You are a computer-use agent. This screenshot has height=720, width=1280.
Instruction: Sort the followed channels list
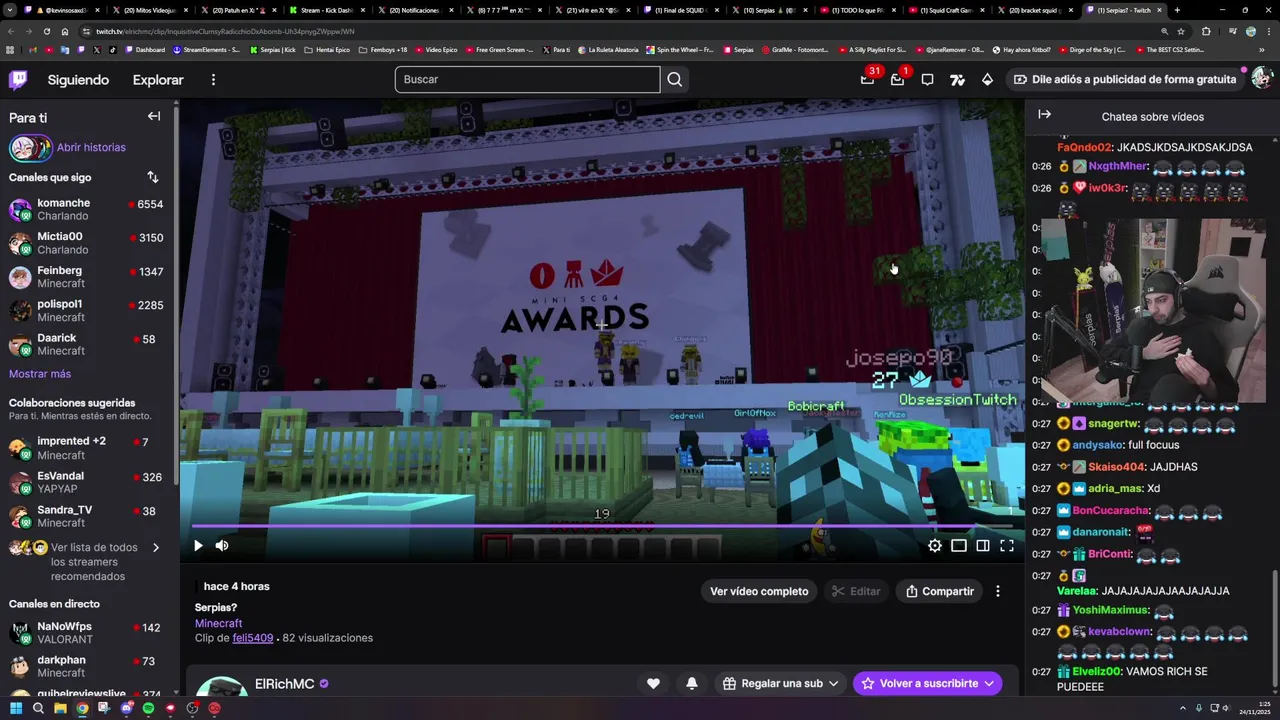click(x=153, y=177)
